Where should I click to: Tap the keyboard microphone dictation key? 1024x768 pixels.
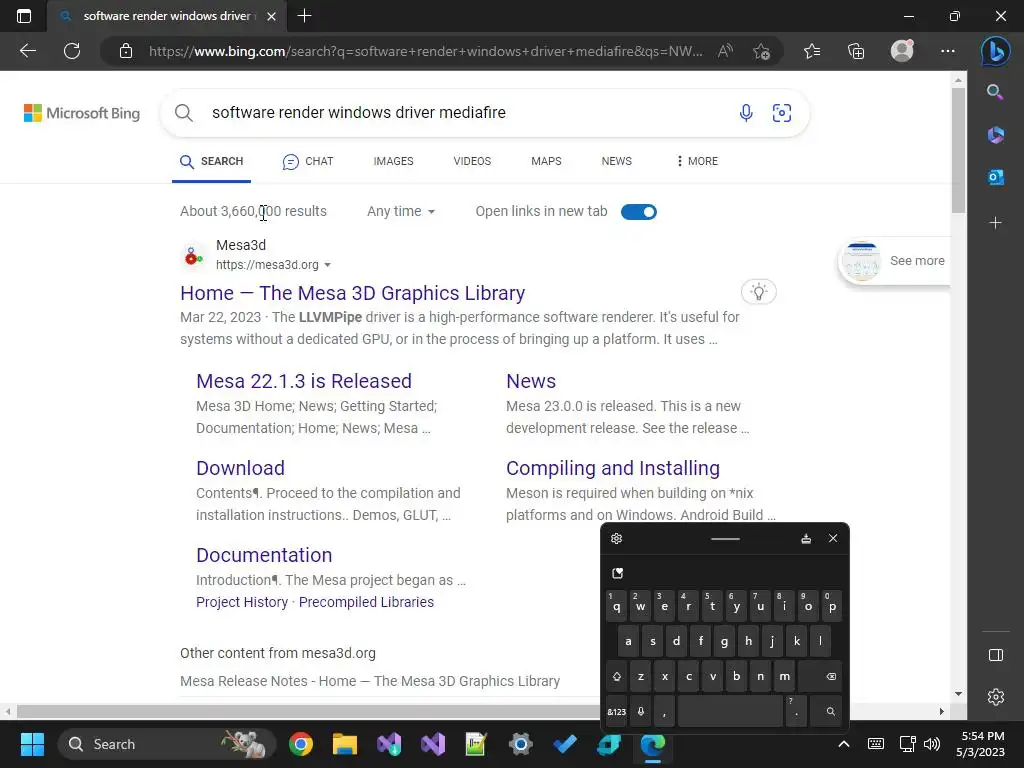[x=641, y=711]
